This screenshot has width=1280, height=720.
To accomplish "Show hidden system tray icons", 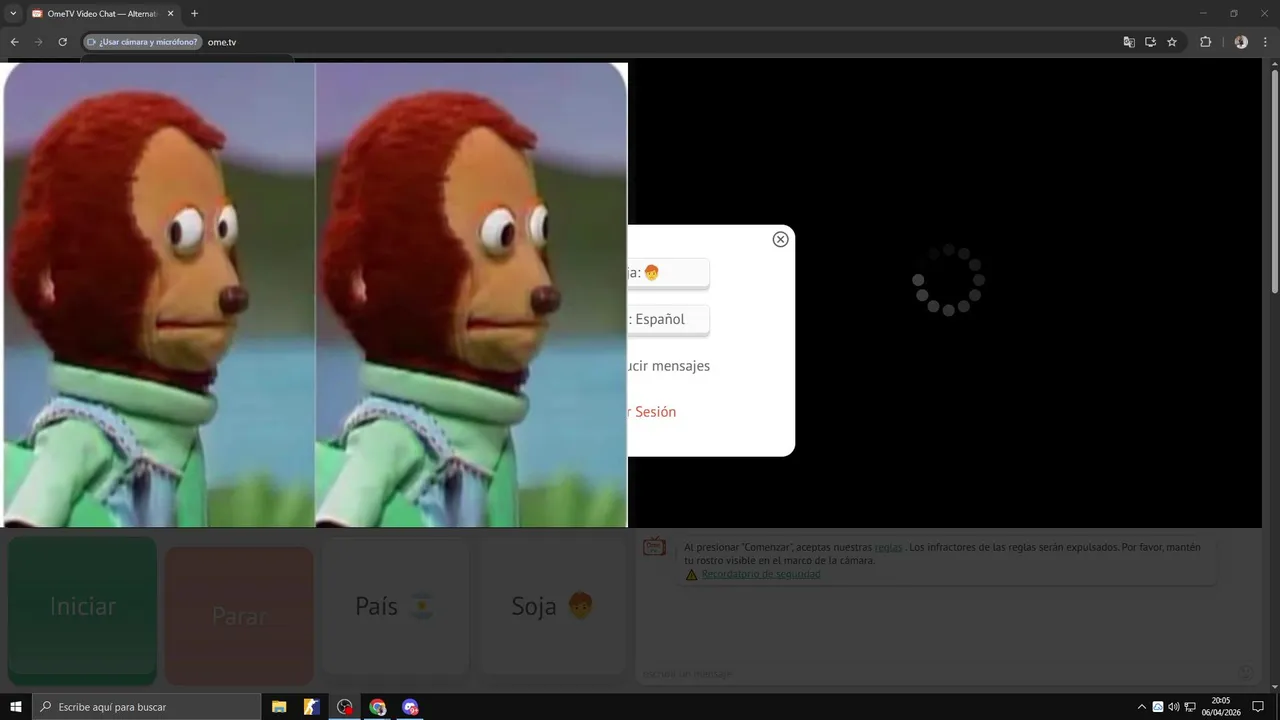I will click(x=1142, y=707).
